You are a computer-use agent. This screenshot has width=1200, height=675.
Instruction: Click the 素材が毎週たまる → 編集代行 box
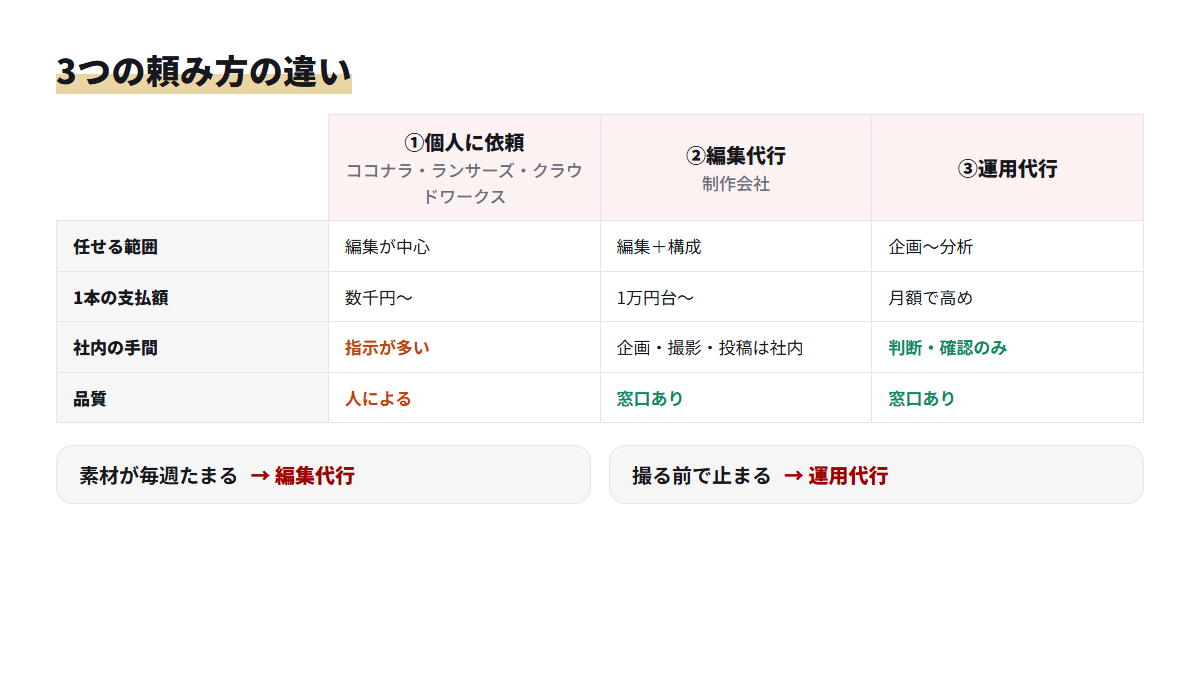[x=323, y=475]
